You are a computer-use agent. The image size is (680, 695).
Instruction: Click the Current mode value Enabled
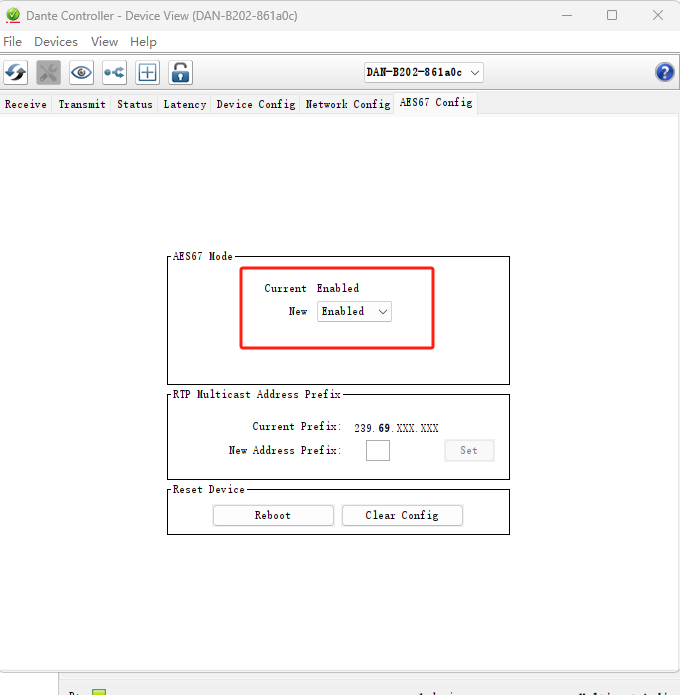click(x=338, y=288)
